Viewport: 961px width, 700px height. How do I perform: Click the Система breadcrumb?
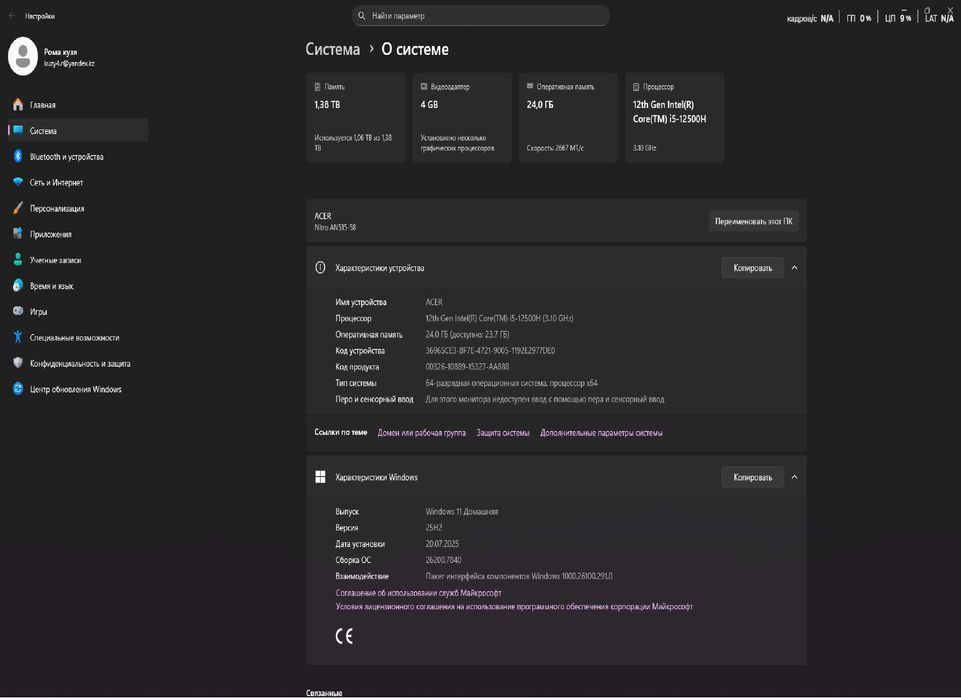[333, 50]
